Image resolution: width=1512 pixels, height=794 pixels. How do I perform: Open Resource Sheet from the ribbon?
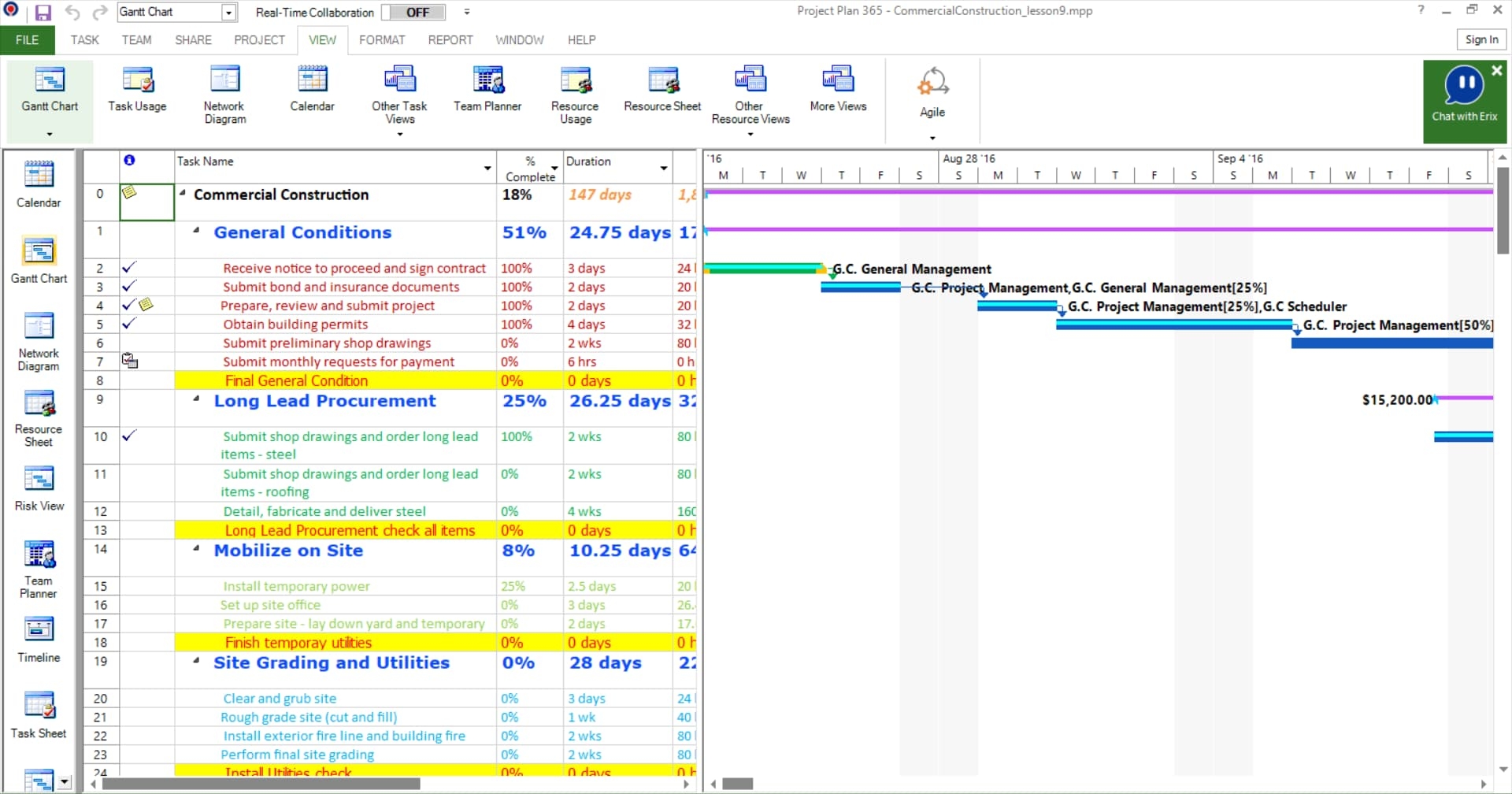coord(661,90)
